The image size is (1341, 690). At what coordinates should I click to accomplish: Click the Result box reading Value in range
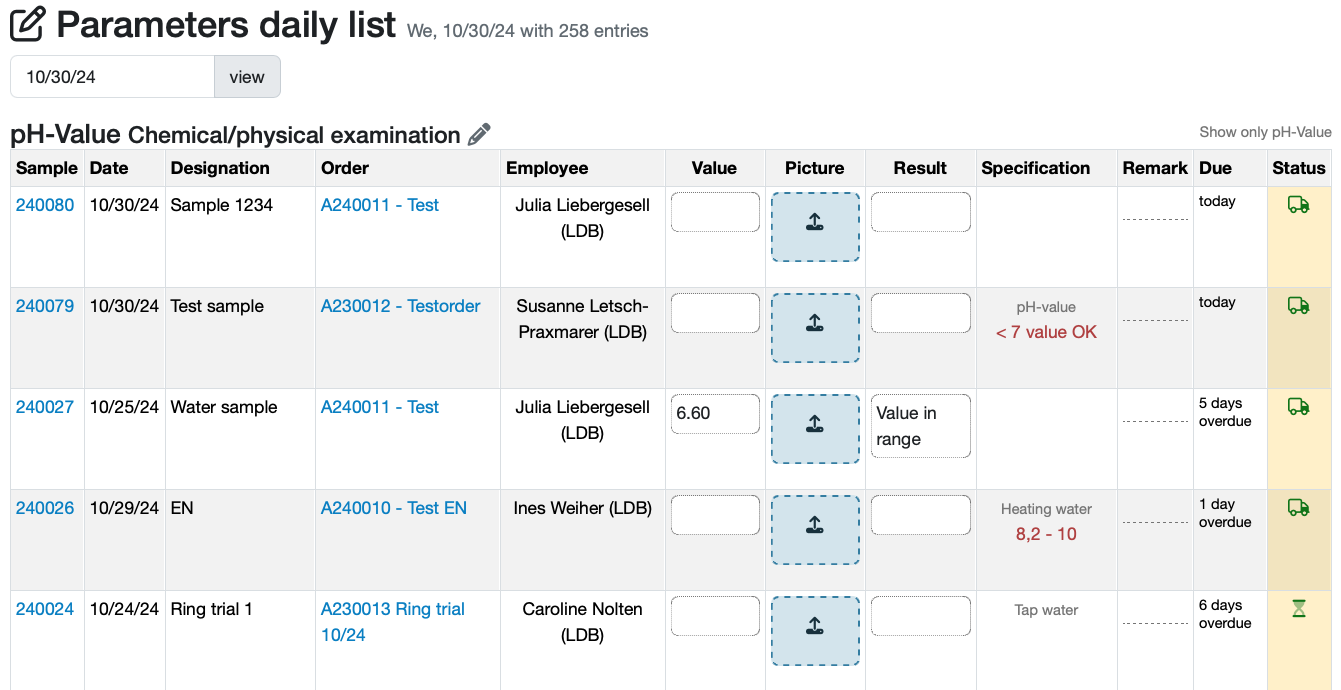click(920, 426)
